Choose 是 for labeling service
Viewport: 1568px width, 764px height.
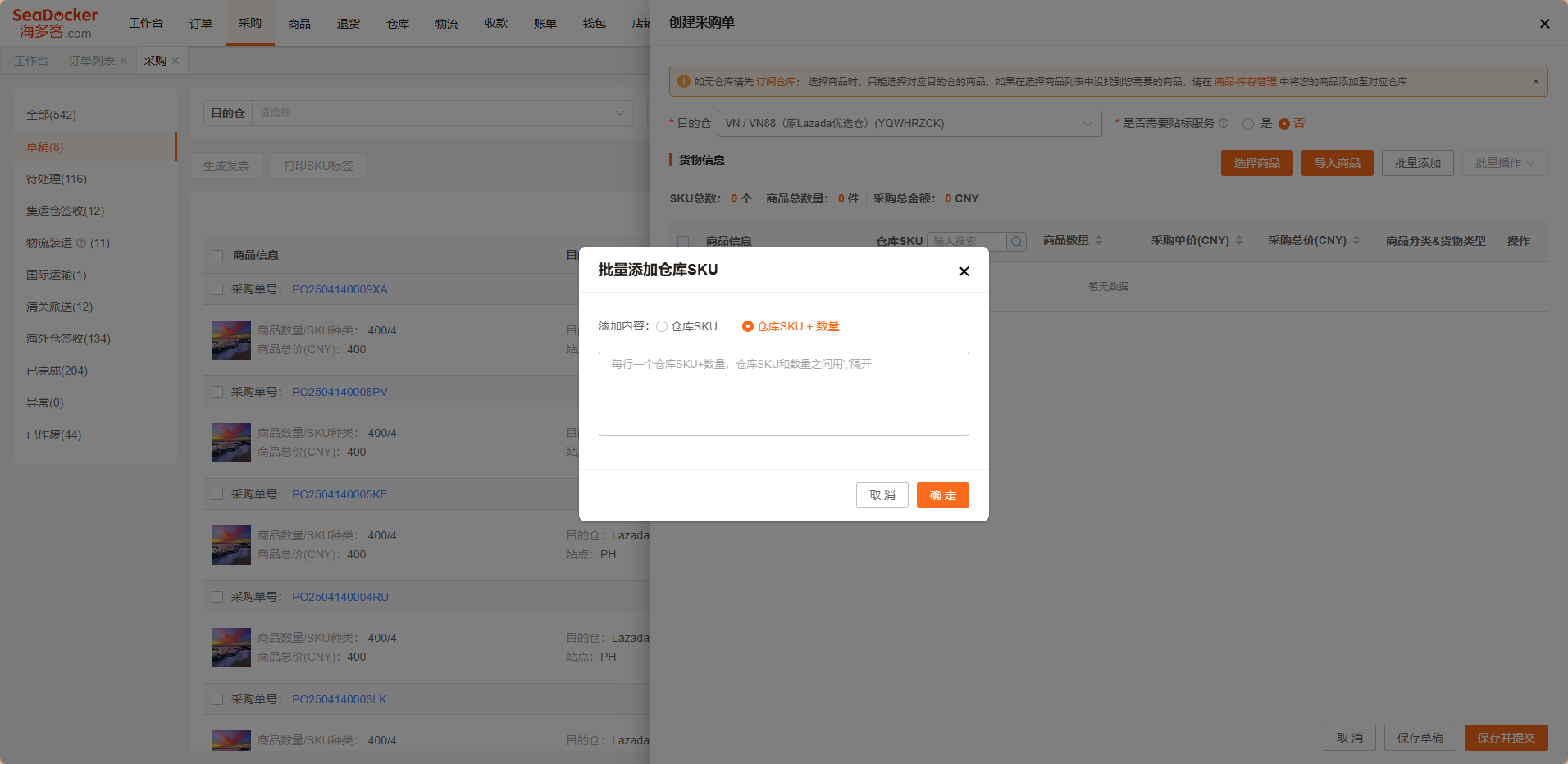(x=1248, y=124)
